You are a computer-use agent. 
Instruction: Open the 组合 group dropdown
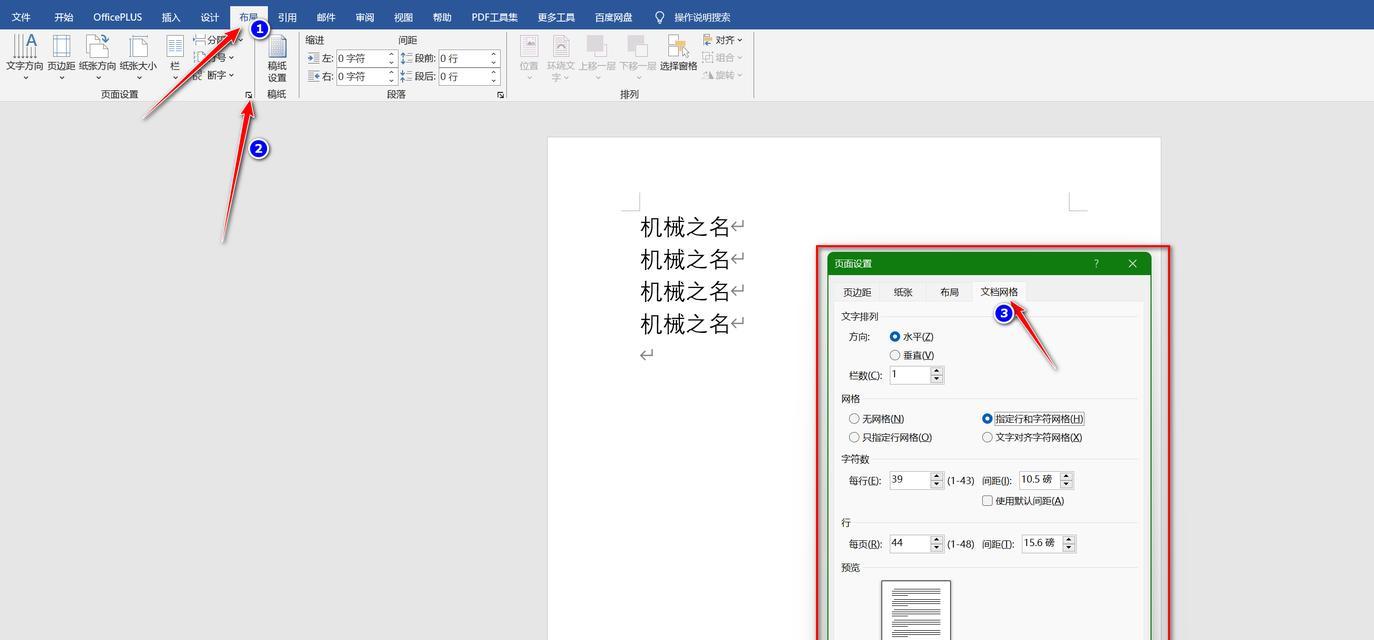(x=723, y=58)
